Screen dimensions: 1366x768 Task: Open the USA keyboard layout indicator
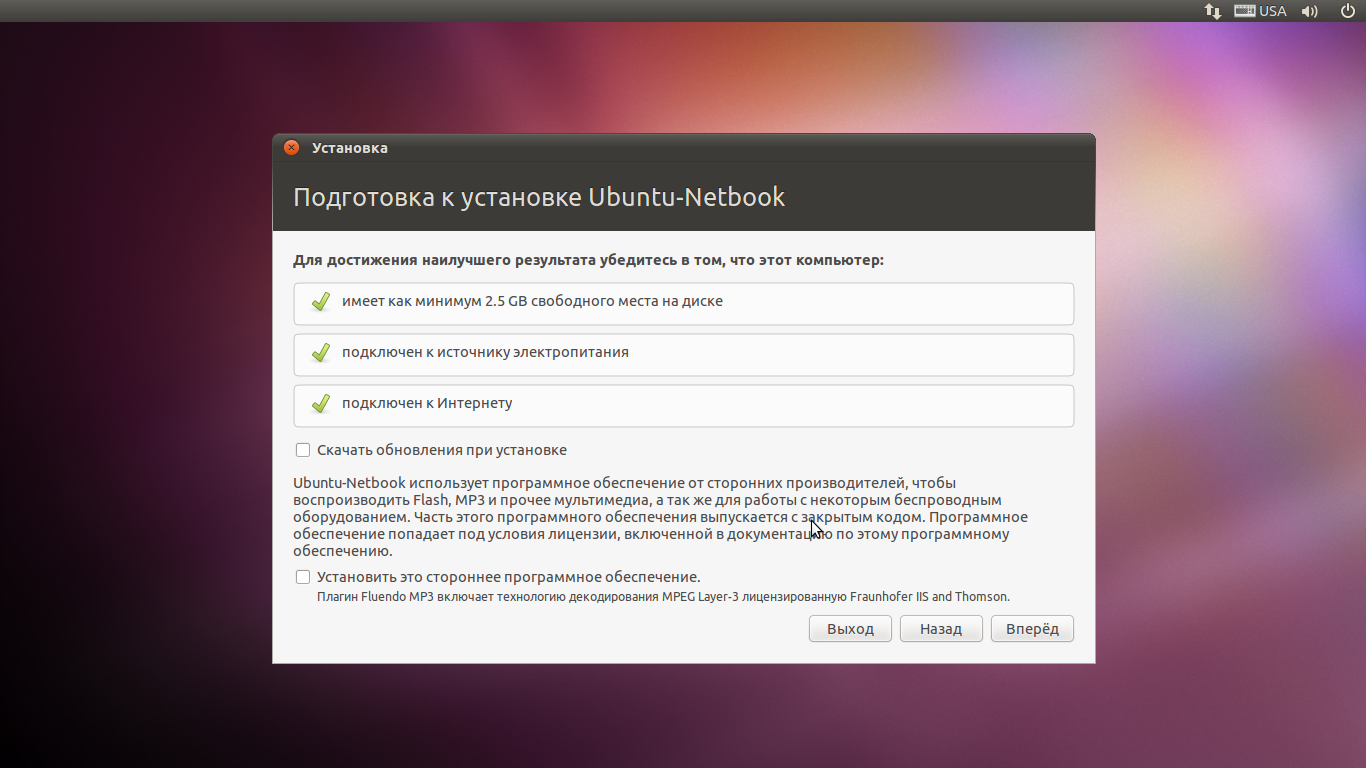[1260, 11]
